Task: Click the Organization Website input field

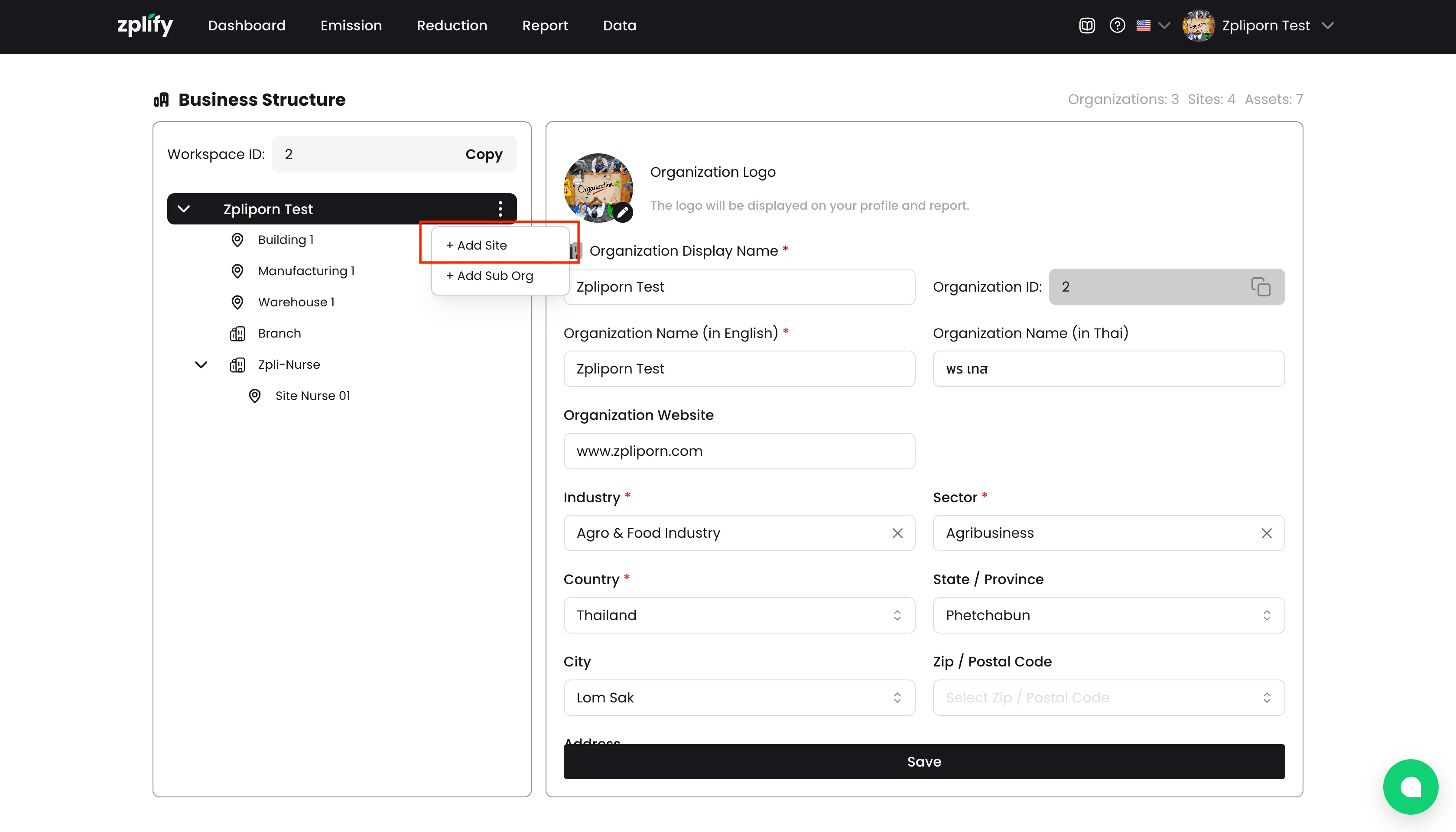Action: coord(739,451)
